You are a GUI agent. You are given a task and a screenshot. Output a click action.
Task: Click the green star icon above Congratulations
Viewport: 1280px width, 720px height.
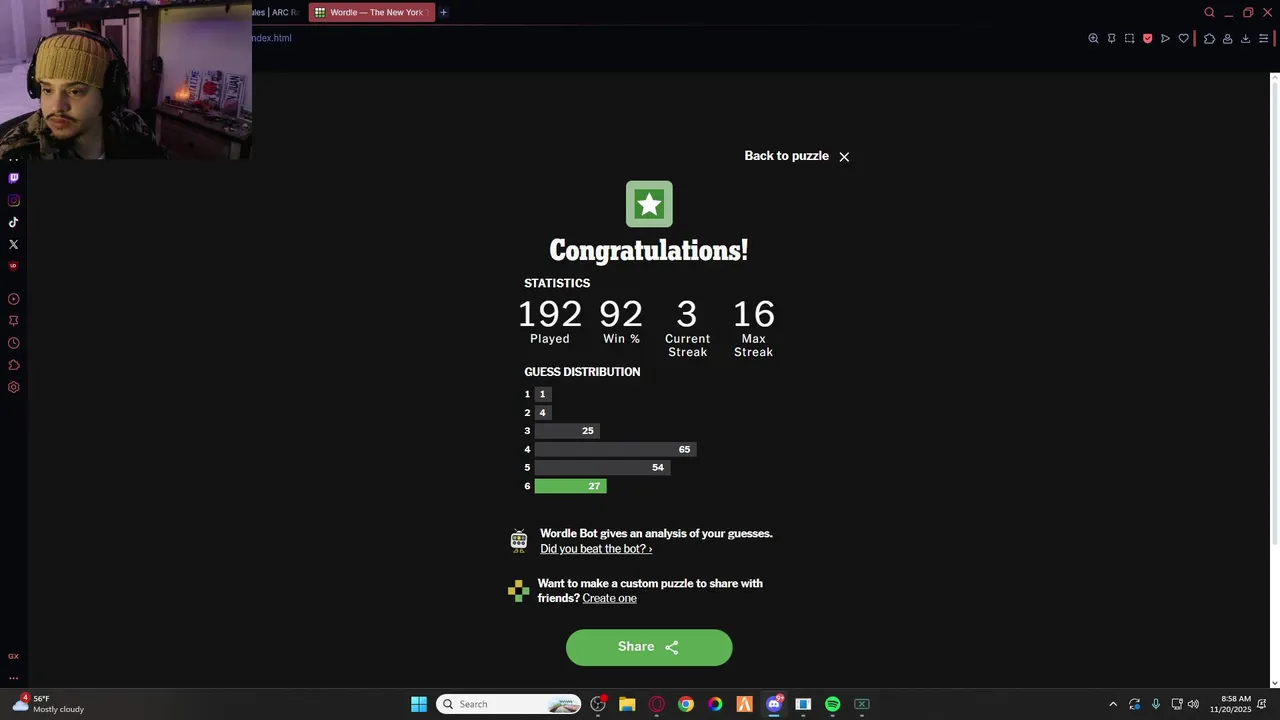tap(649, 204)
